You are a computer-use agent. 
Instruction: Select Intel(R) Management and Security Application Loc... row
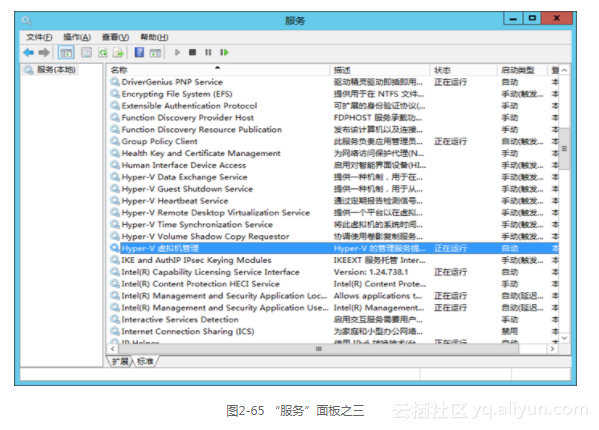pos(334,296)
